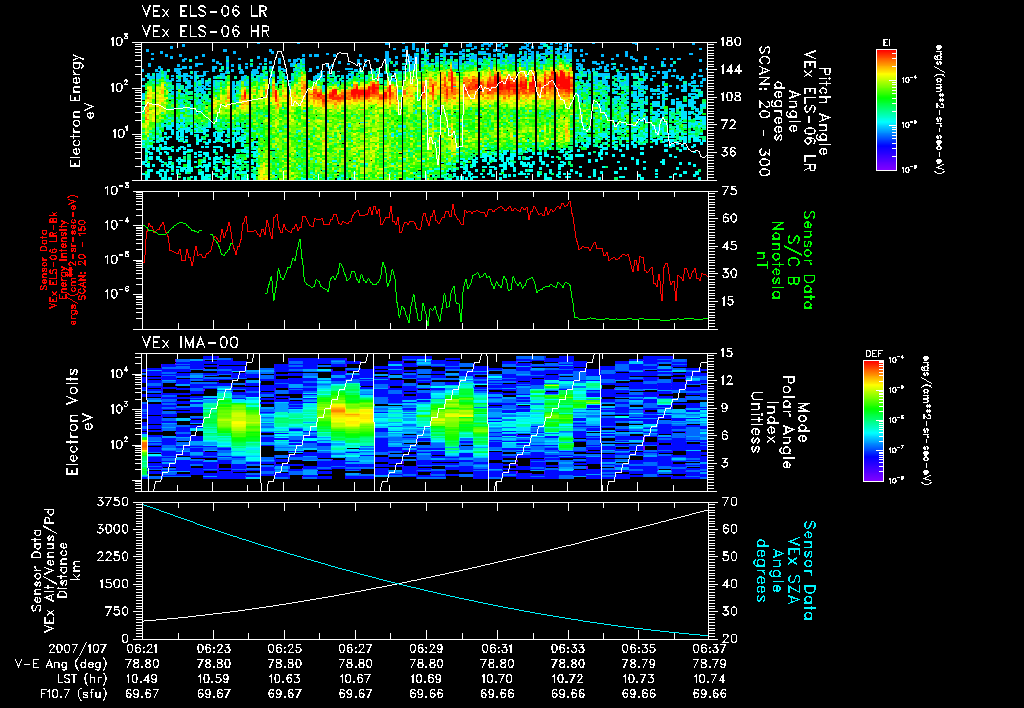
Task: Select the 'VEx ELS-06 LR' plot title
Action: 205,12
